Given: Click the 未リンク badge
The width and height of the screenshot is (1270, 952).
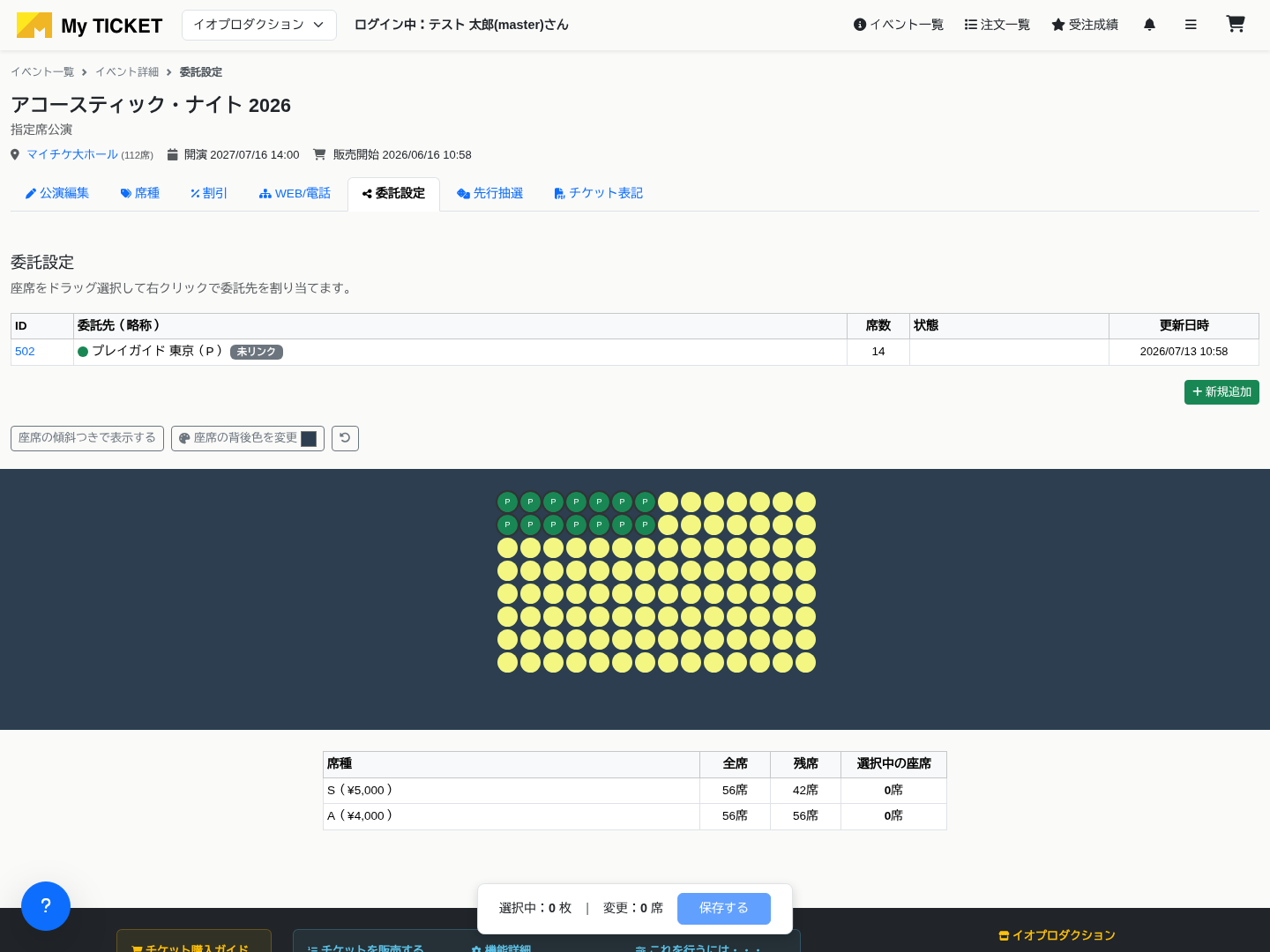Looking at the screenshot, I should tap(257, 352).
